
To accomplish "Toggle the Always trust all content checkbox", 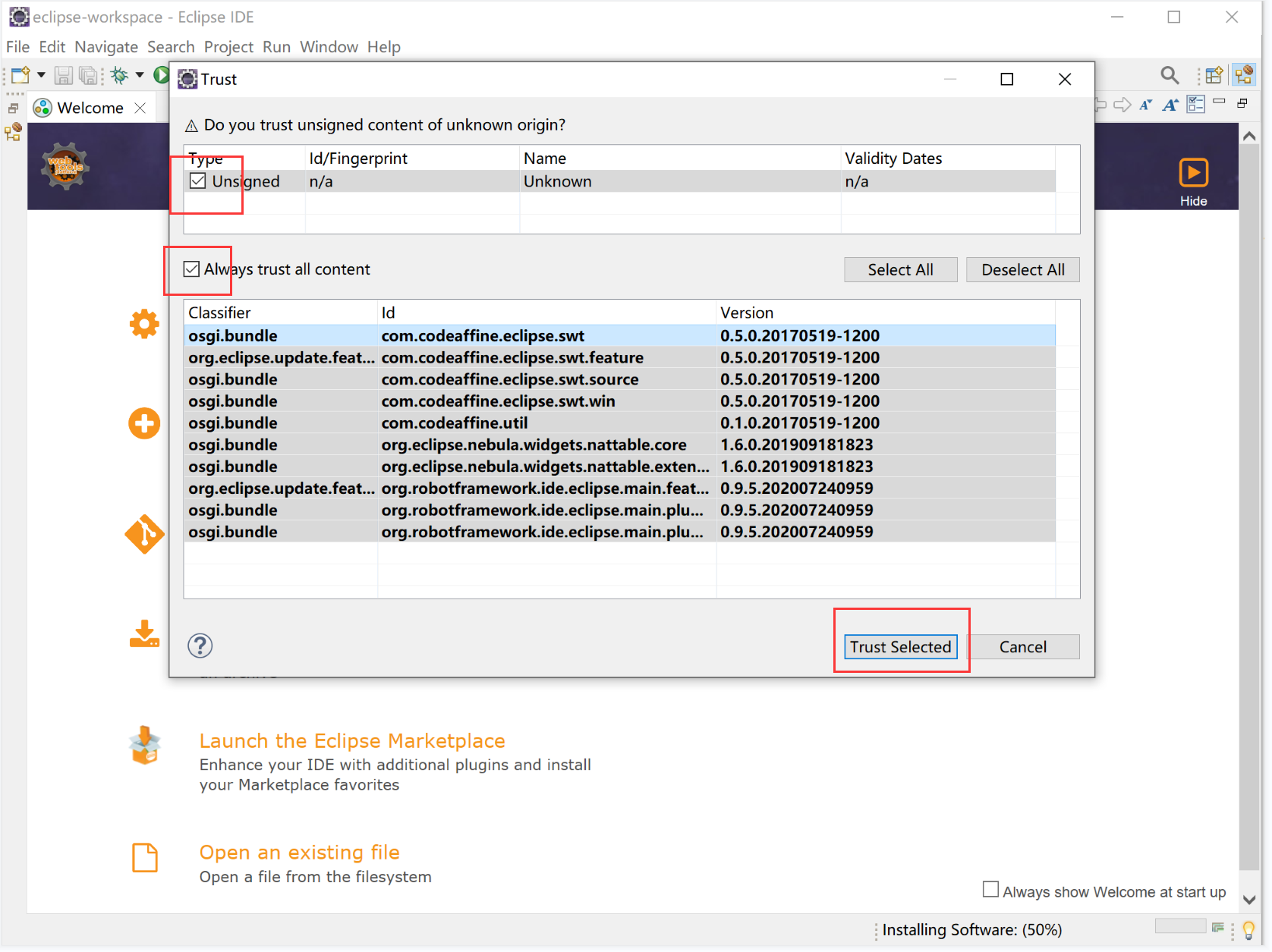I will click(191, 269).
